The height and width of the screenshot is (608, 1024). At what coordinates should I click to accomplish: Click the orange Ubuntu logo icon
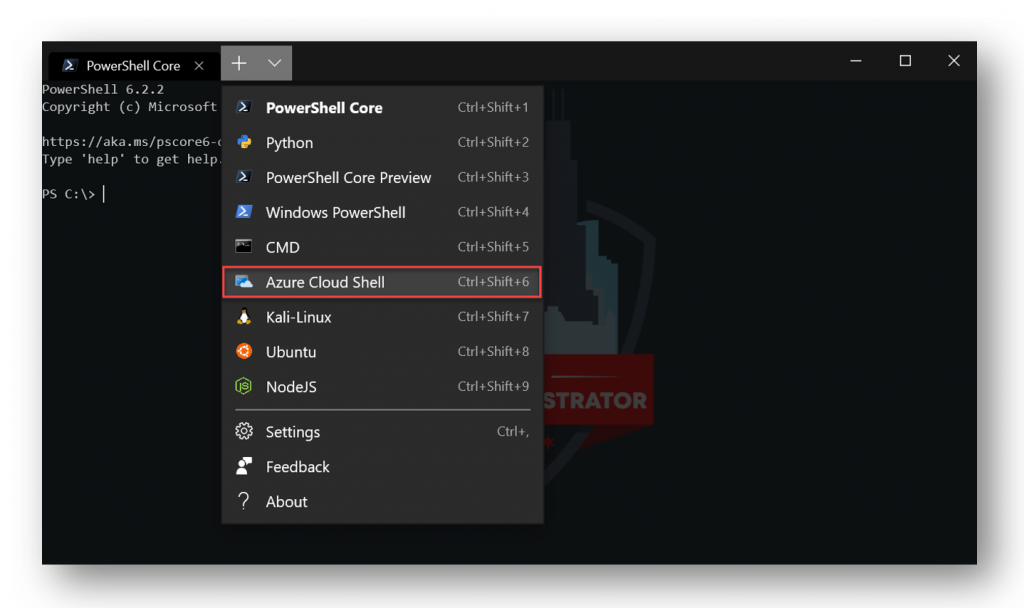click(x=244, y=351)
